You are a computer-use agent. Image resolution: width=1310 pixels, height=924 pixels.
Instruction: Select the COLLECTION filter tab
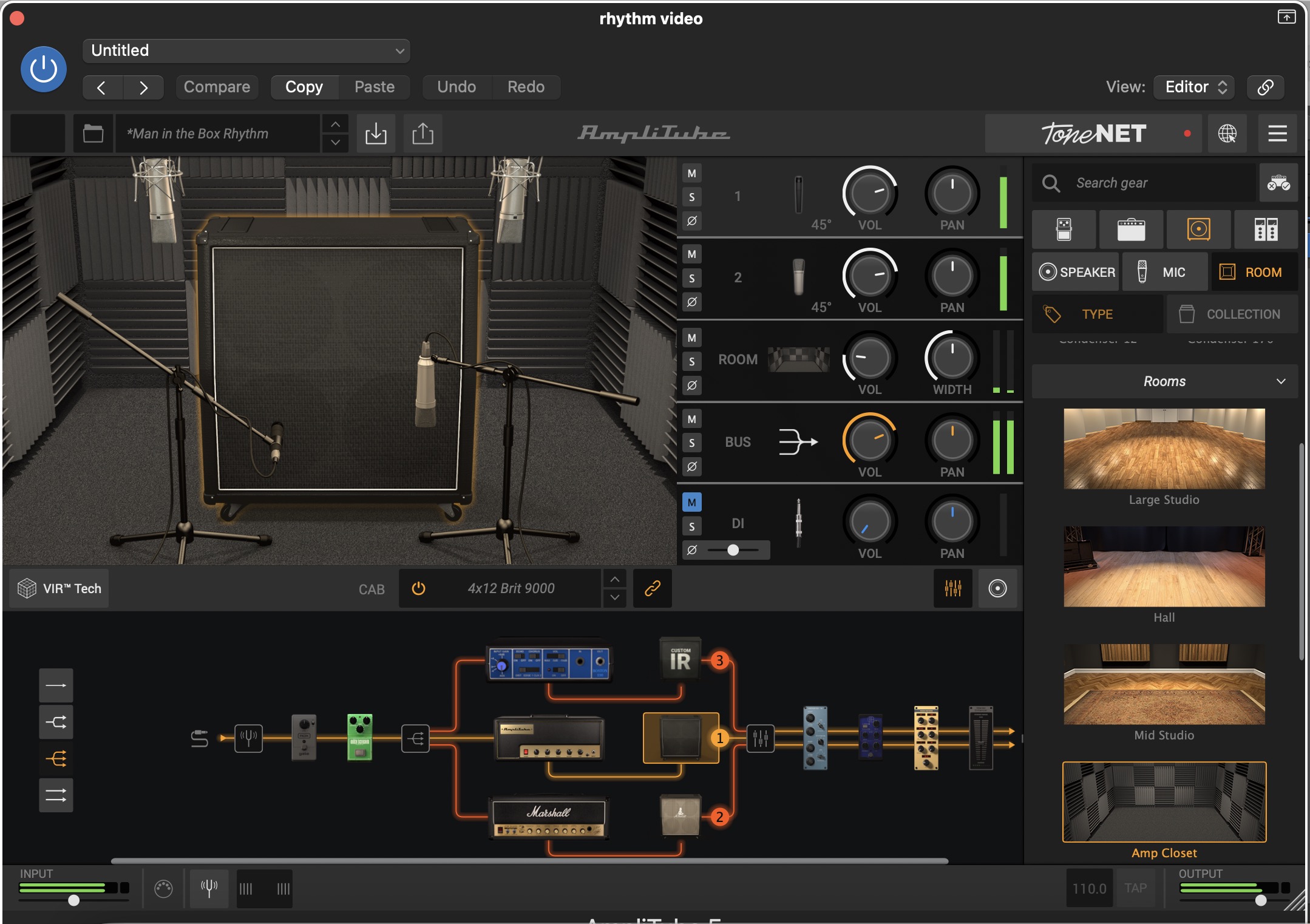1232,314
